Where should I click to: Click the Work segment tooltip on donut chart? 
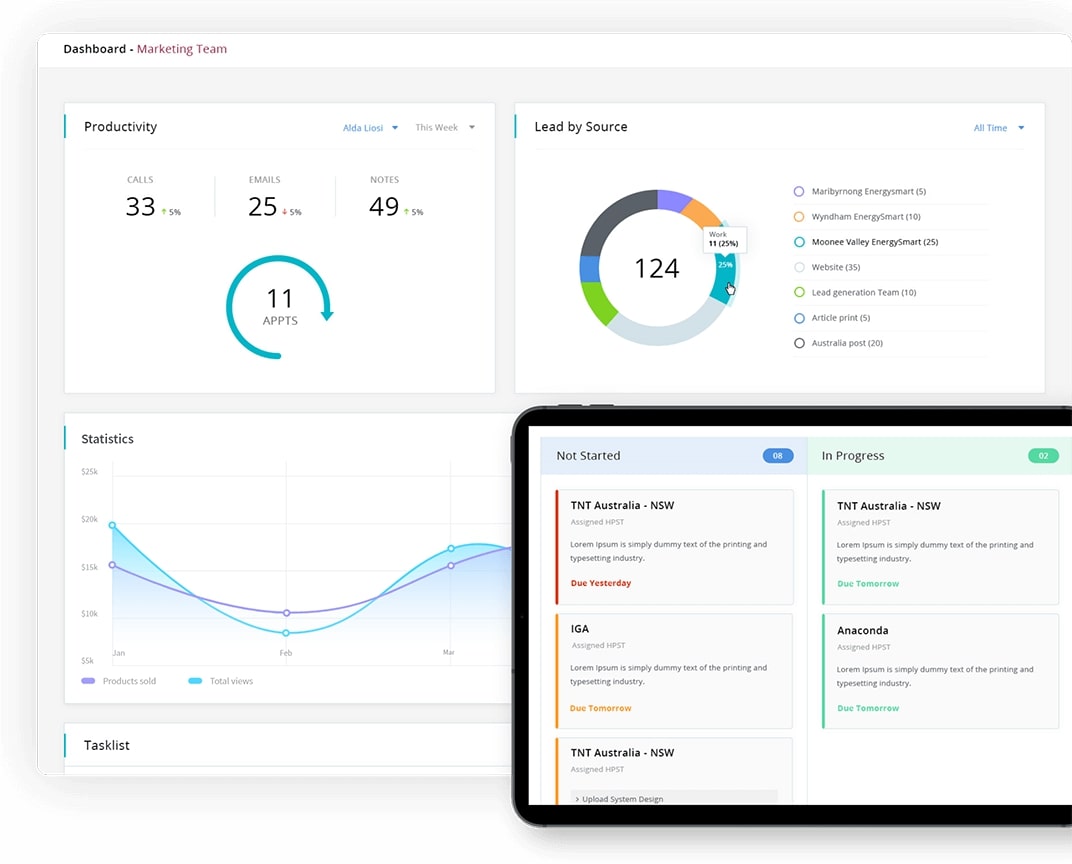[723, 240]
